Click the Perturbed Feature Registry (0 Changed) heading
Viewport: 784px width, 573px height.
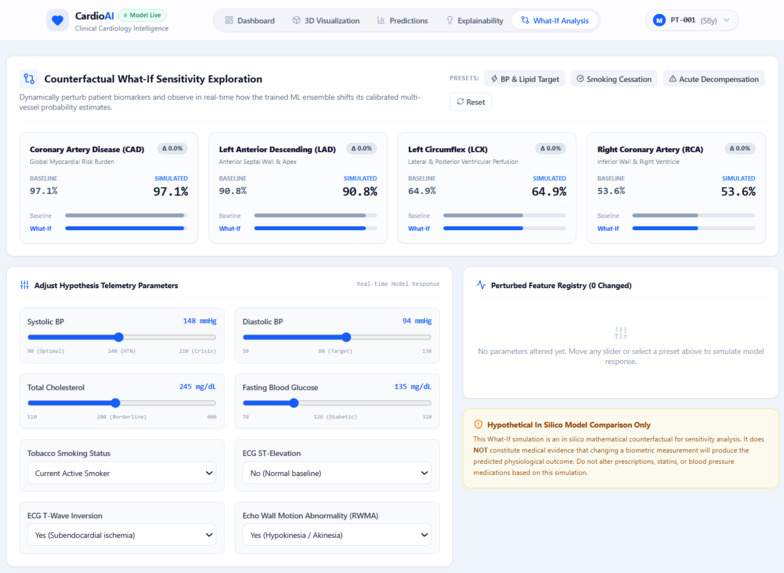point(561,286)
